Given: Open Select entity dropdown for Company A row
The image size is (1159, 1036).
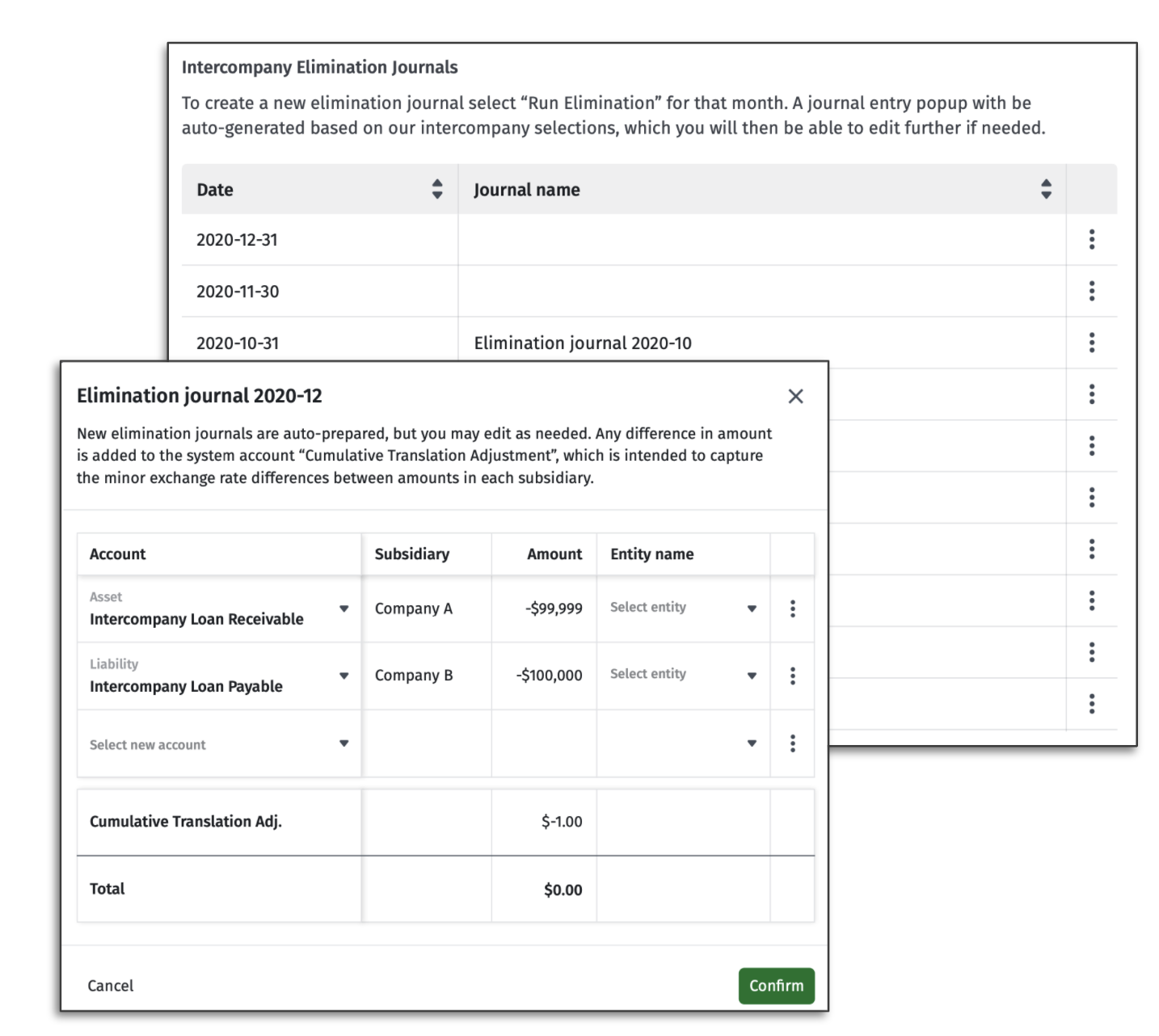Looking at the screenshot, I should (x=752, y=608).
